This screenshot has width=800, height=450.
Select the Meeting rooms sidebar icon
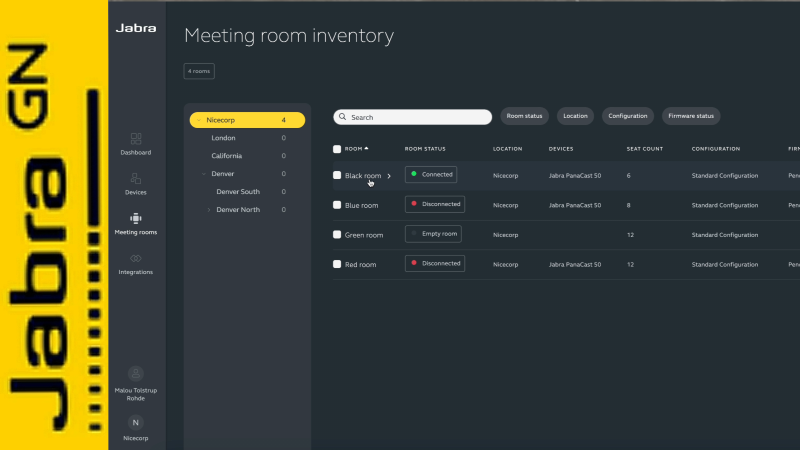tap(136, 218)
